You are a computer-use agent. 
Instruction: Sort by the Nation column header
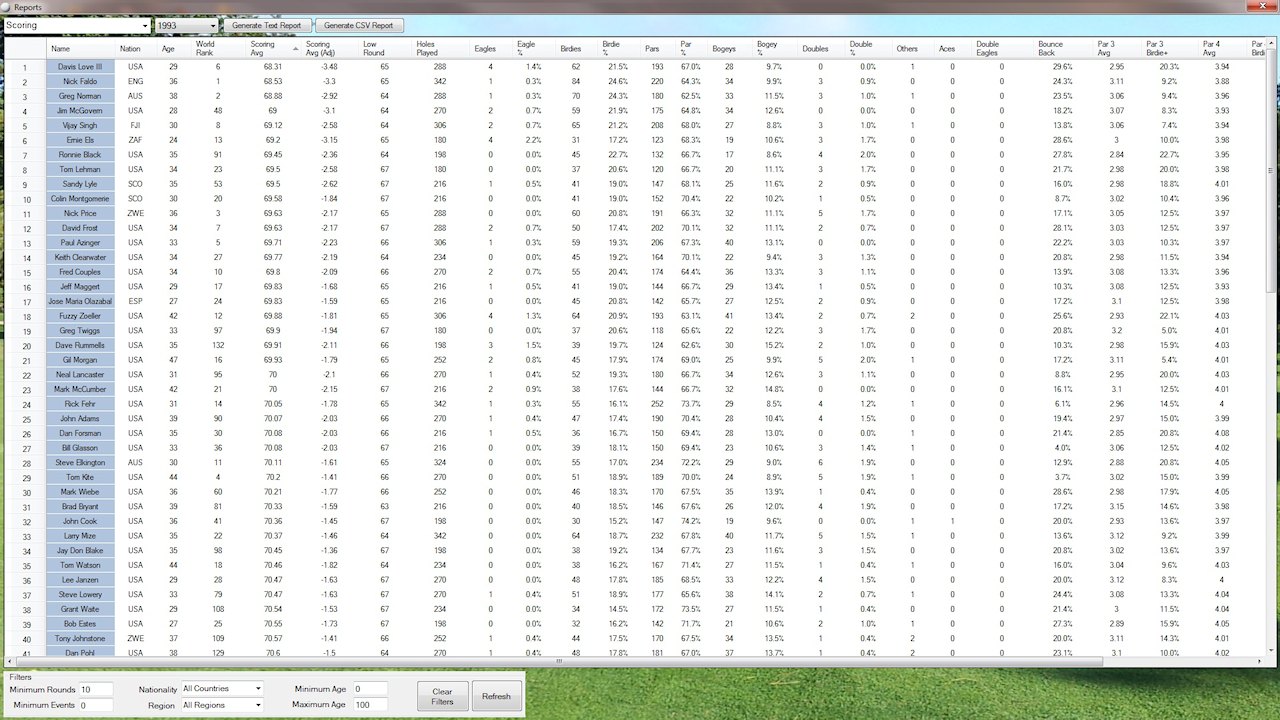pos(130,48)
